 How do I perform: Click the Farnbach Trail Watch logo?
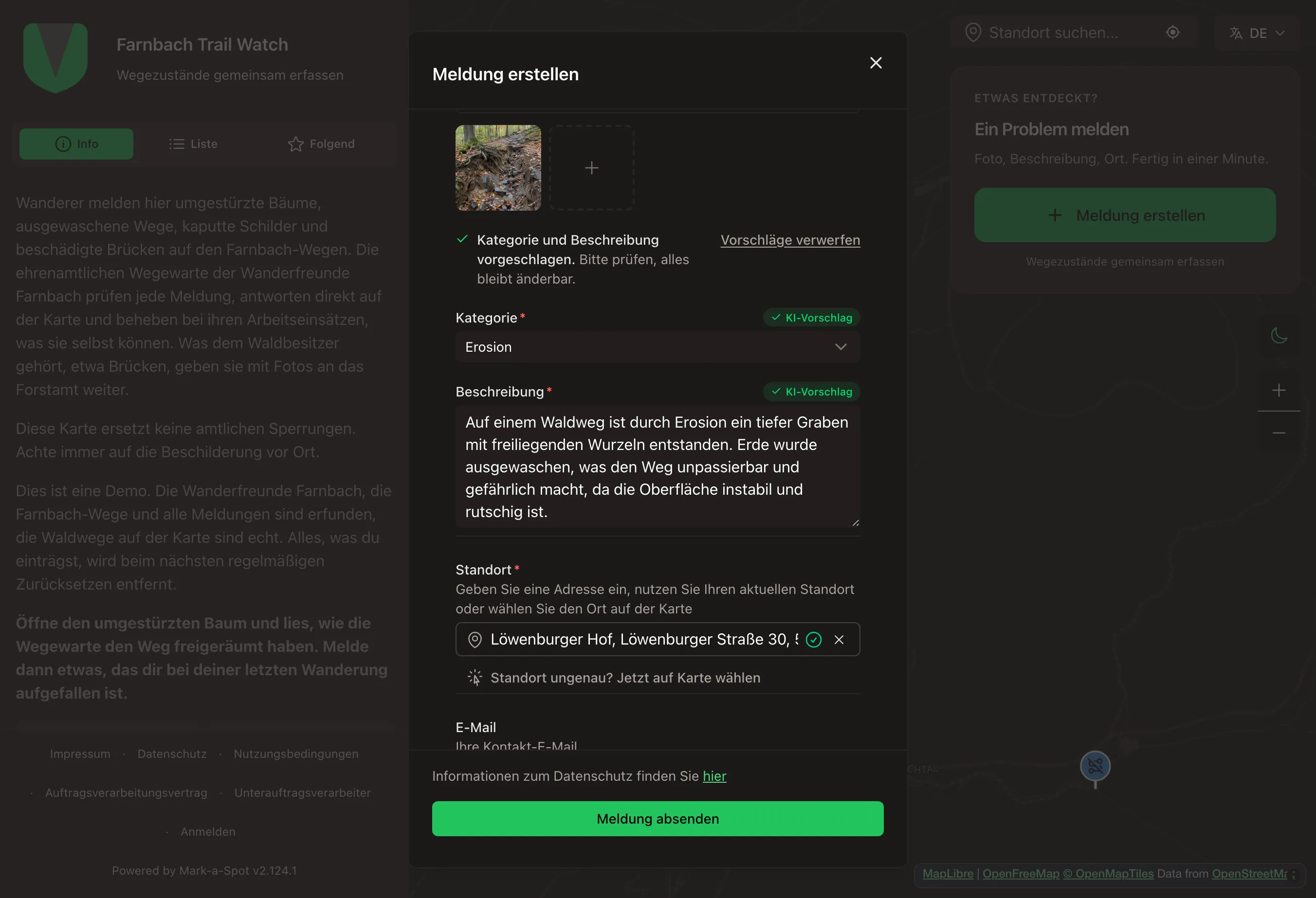tap(55, 58)
